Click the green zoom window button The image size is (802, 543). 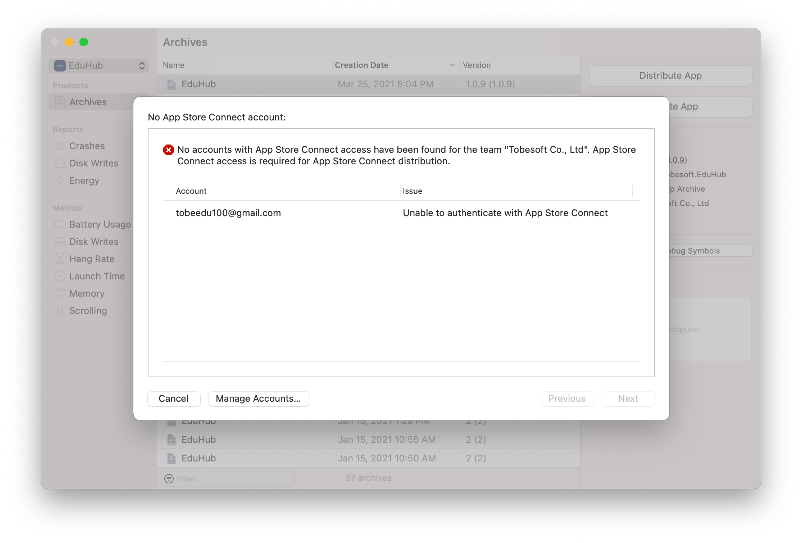84,42
